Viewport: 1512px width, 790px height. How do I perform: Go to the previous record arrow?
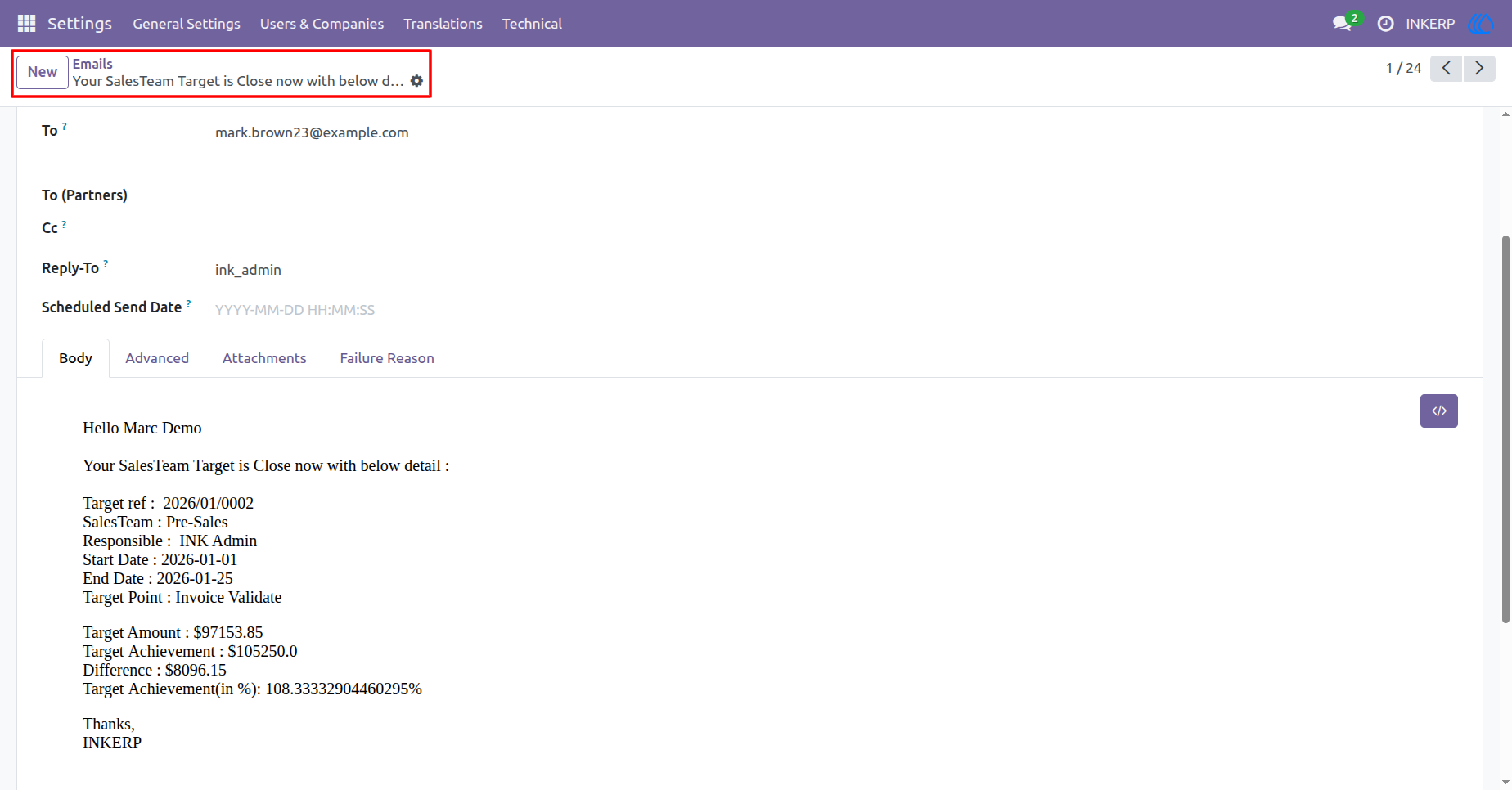click(1447, 68)
